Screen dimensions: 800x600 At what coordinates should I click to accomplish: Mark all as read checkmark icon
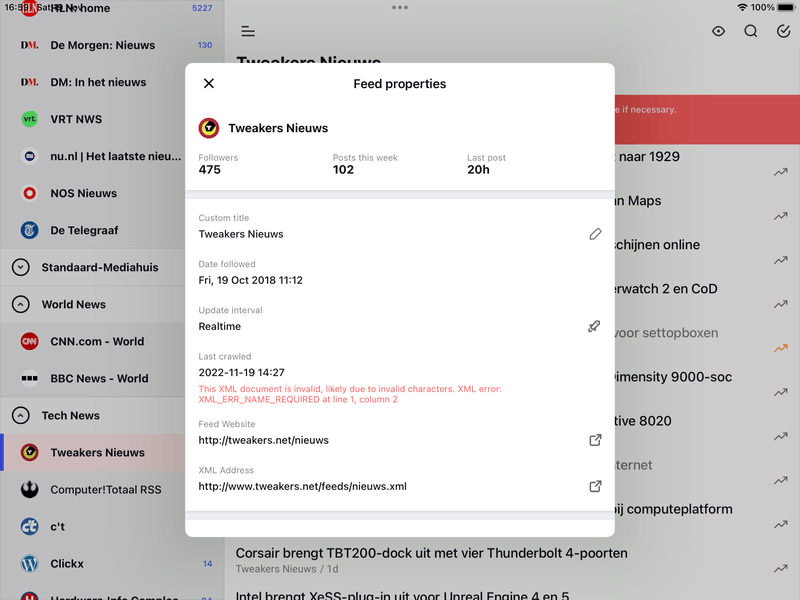pos(783,31)
